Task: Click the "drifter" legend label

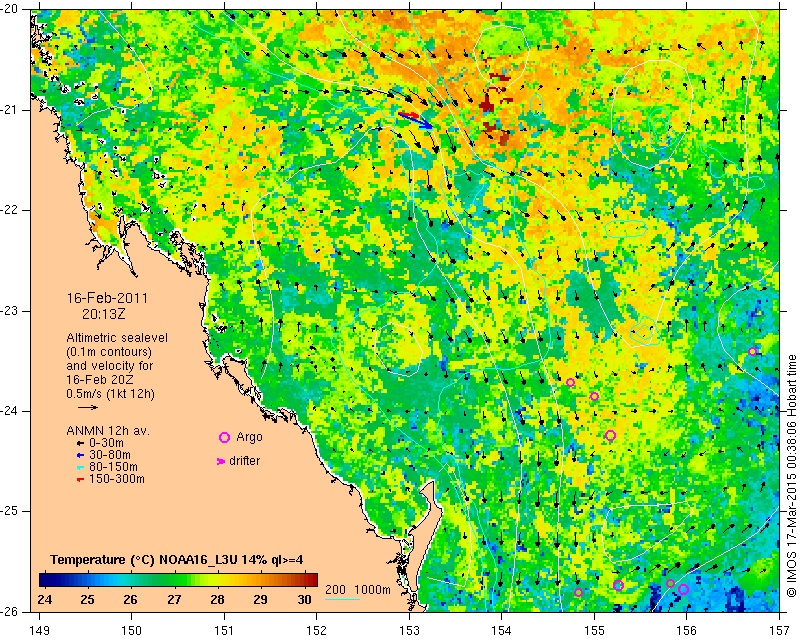Action: pos(244,461)
